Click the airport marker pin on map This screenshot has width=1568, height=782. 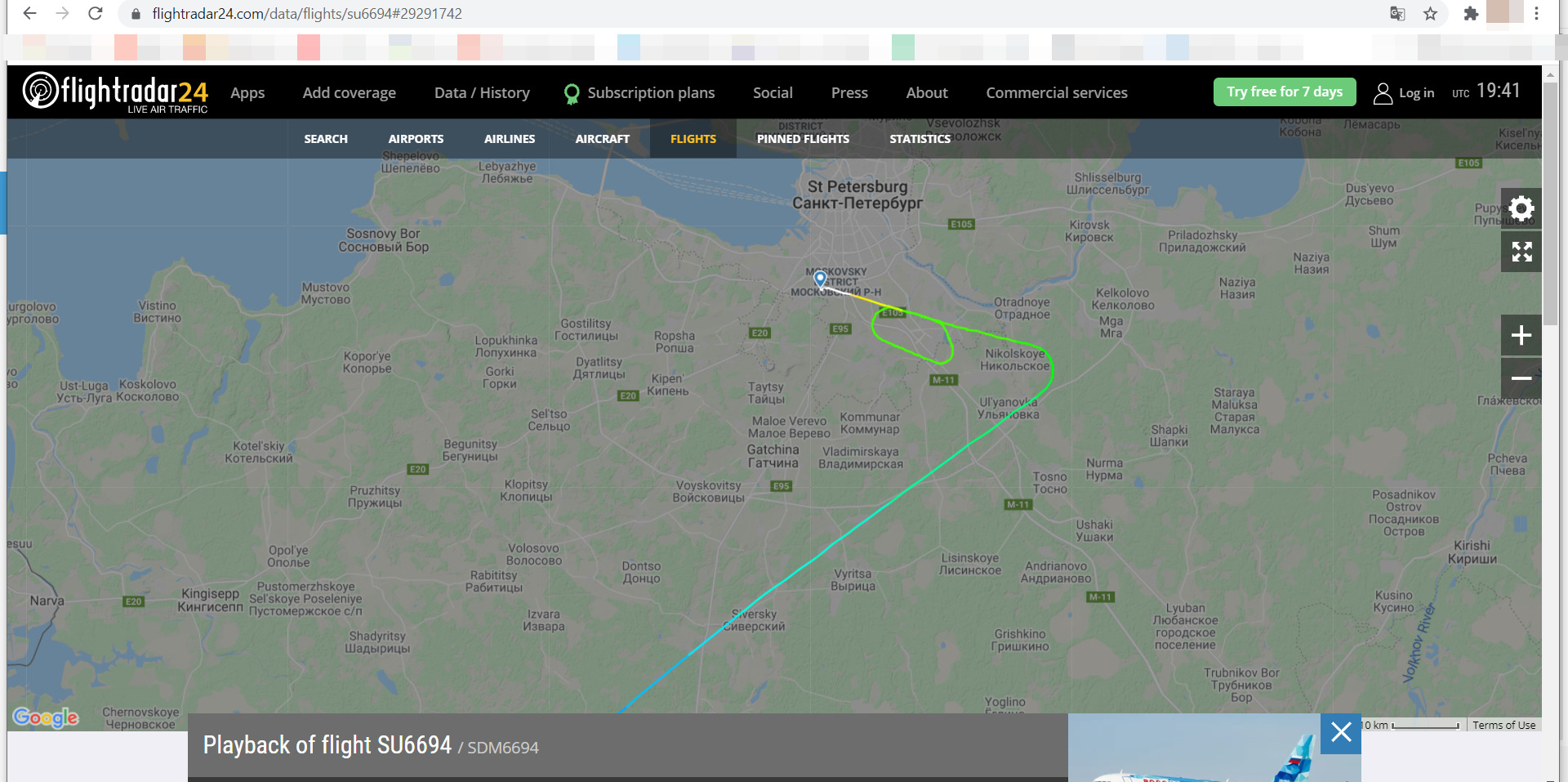(820, 279)
